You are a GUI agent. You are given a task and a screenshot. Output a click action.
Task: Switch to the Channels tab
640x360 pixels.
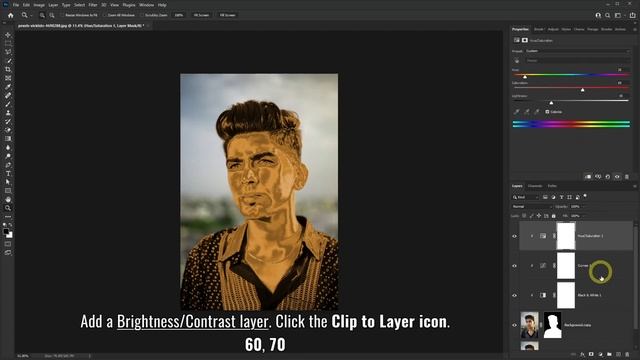(x=535, y=186)
